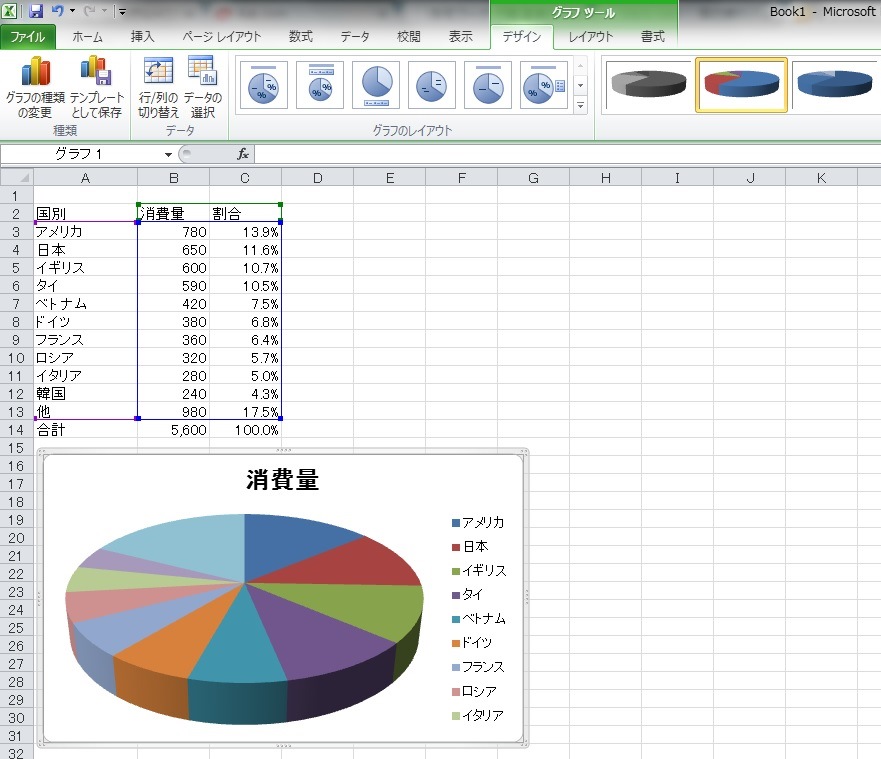Open the データ tab

click(355, 37)
